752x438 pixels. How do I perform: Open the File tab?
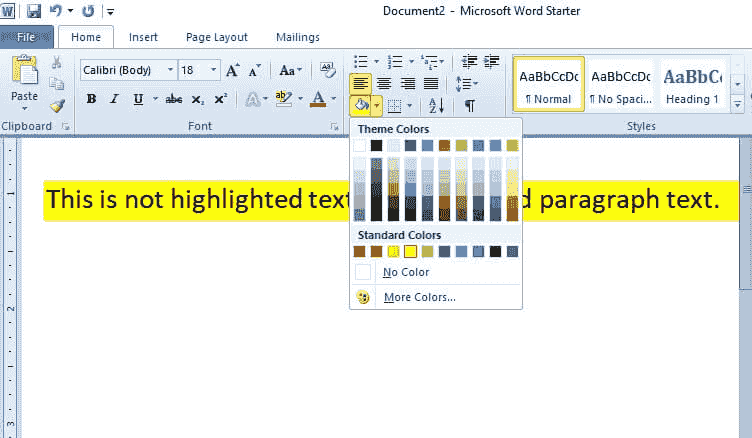pyautogui.click(x=26, y=37)
